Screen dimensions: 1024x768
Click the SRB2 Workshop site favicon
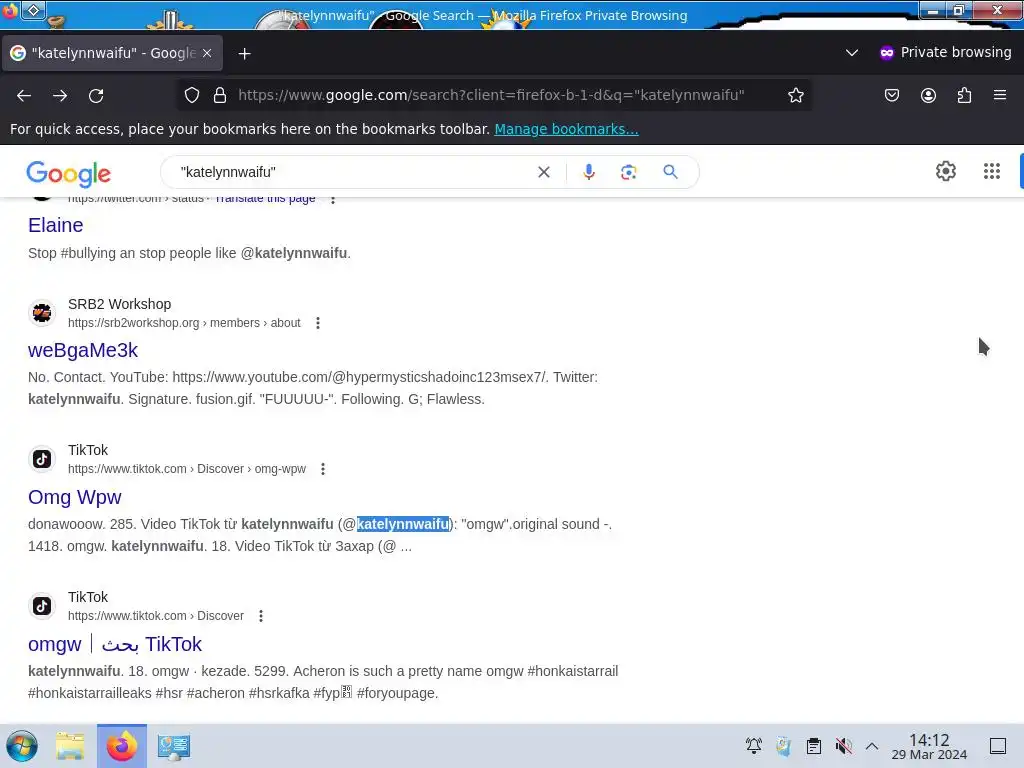coord(42,313)
